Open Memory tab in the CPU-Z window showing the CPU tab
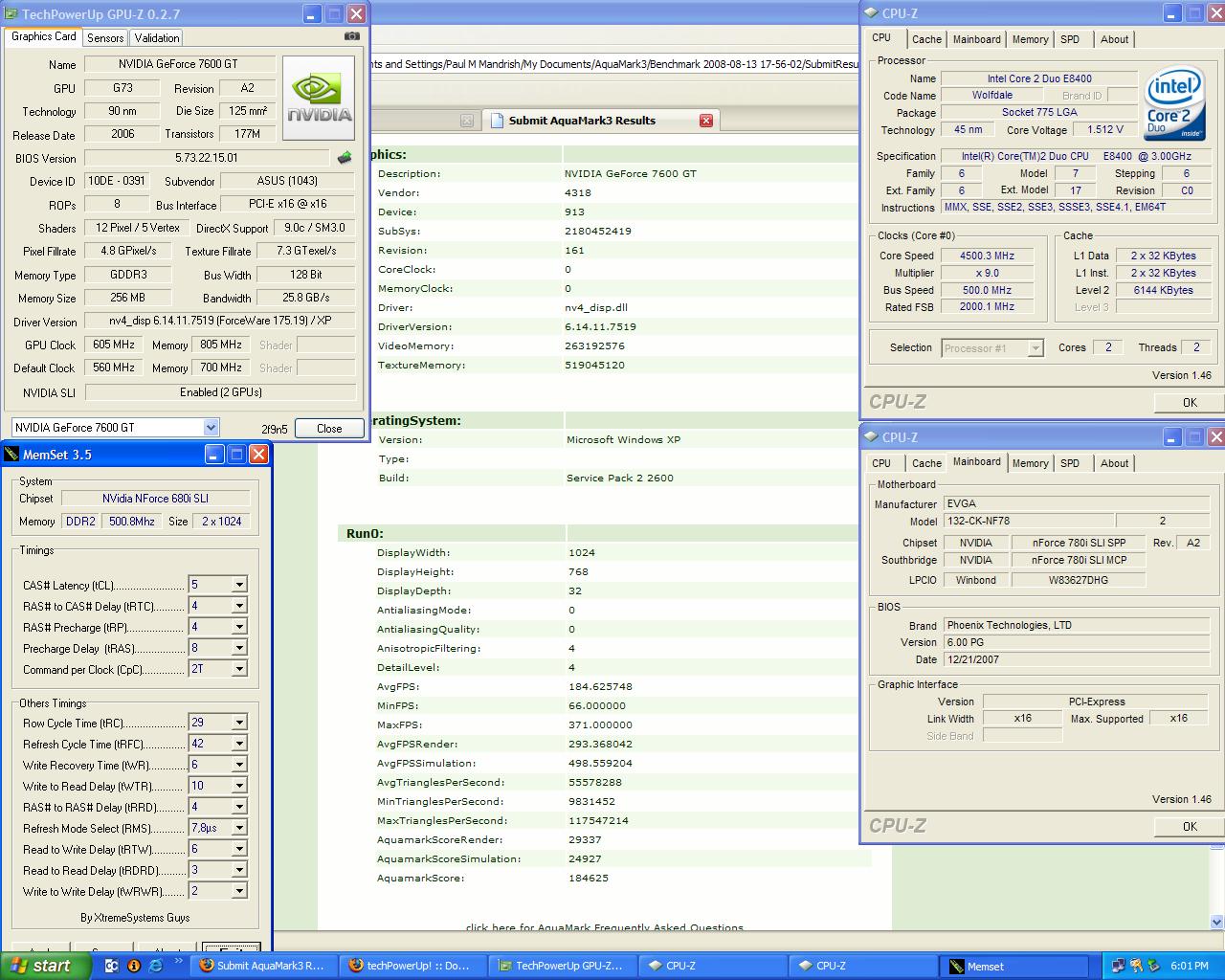Screen dimensions: 1225x980 click(1030, 39)
